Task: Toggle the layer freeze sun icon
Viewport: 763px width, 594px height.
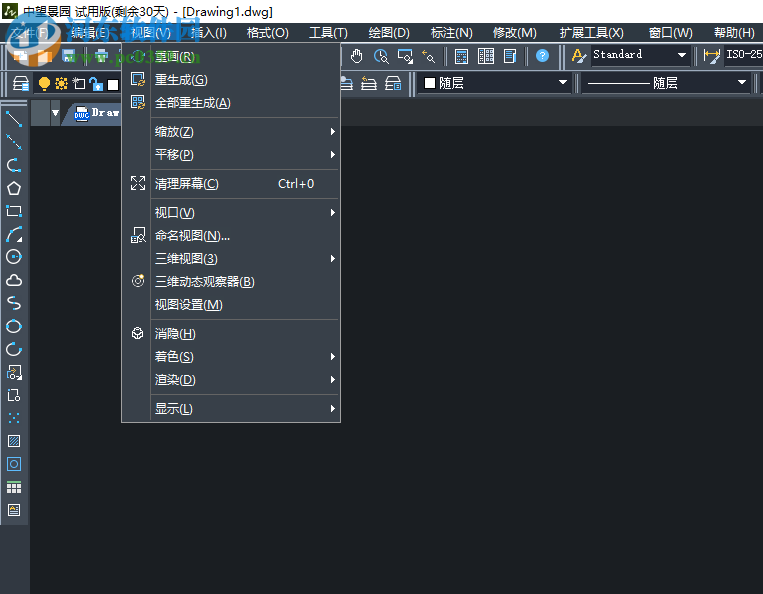Action: [61, 84]
